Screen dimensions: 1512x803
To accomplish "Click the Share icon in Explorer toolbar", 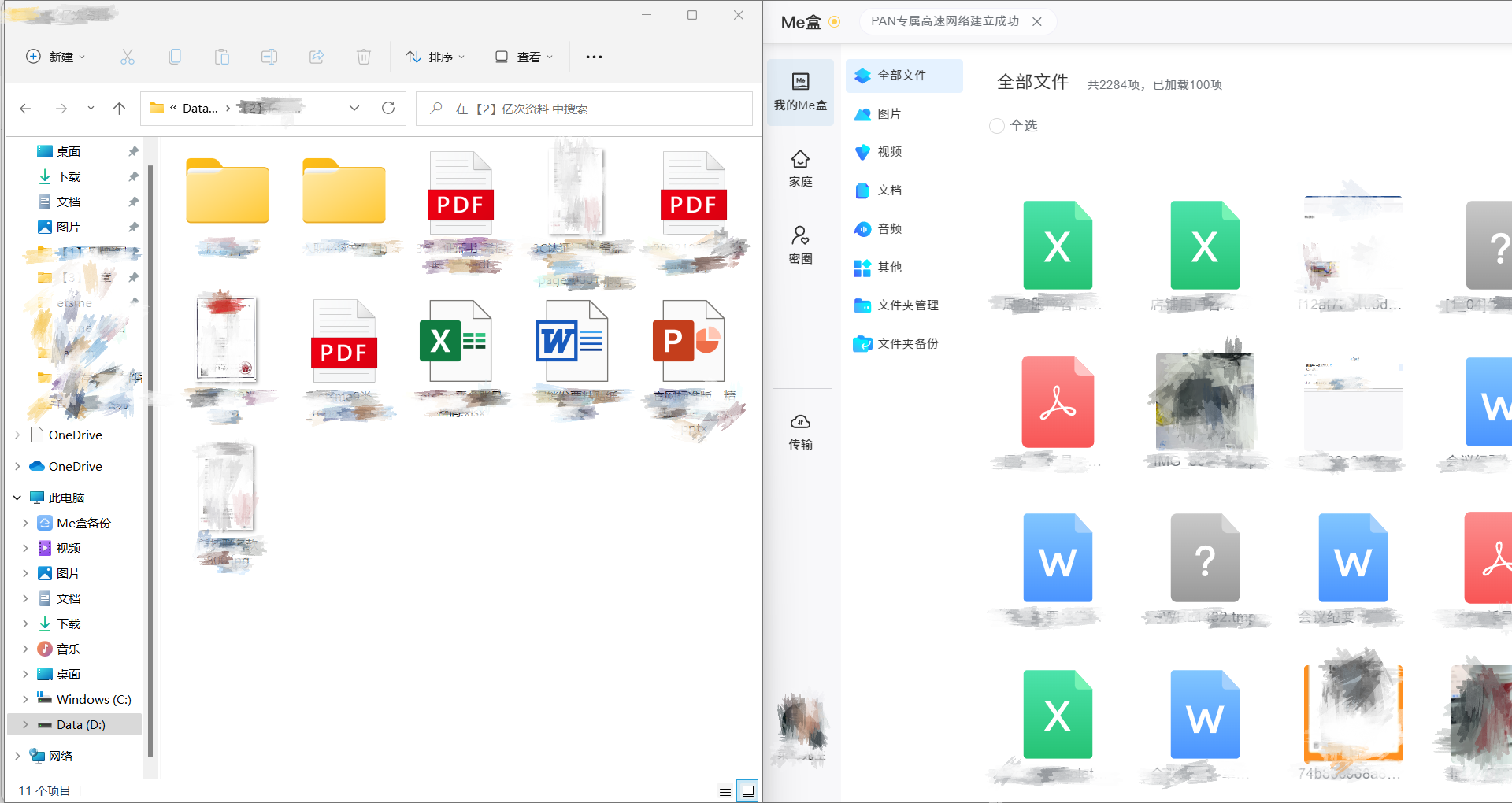I will (317, 57).
